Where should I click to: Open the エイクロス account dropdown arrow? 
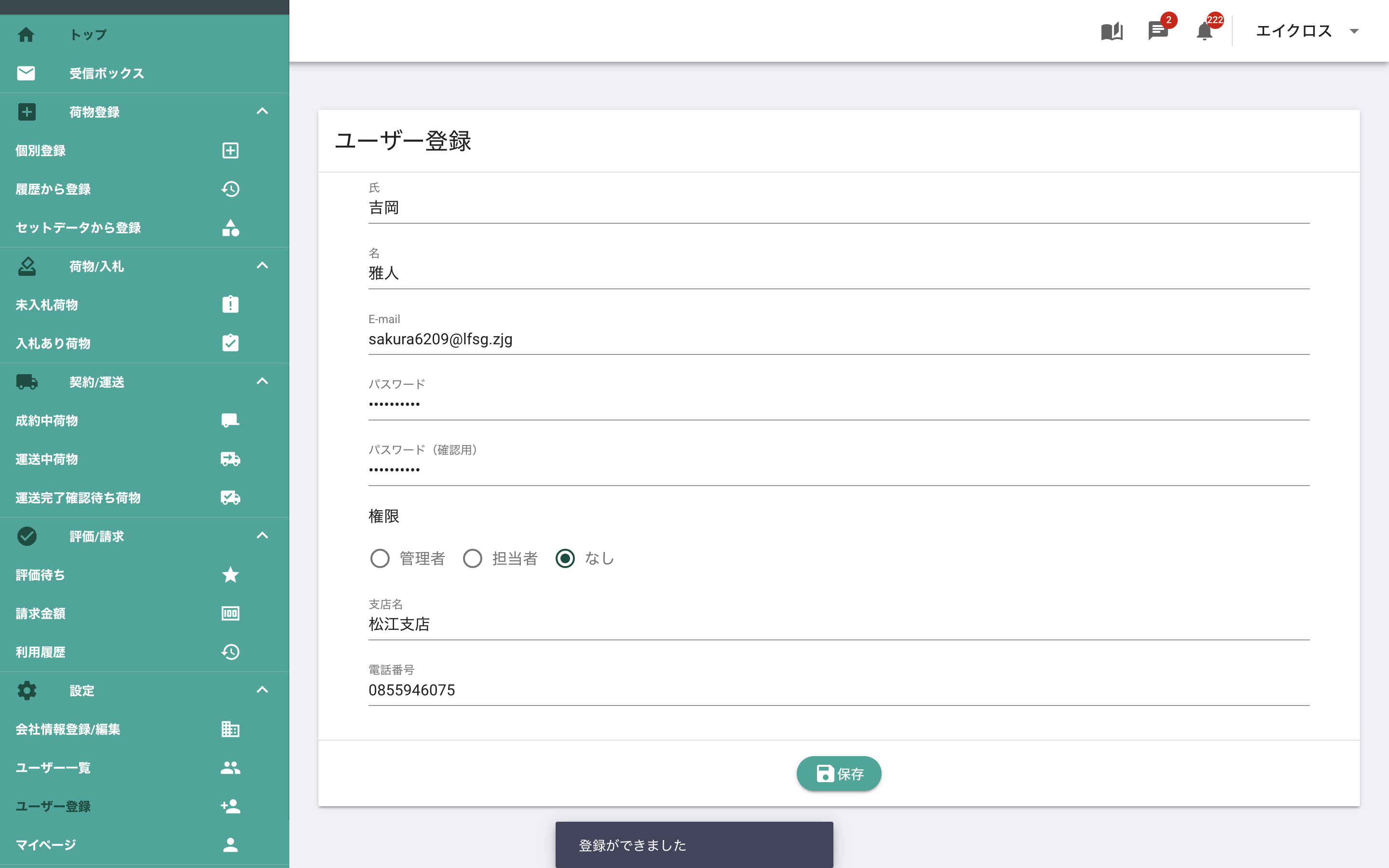pyautogui.click(x=1354, y=31)
